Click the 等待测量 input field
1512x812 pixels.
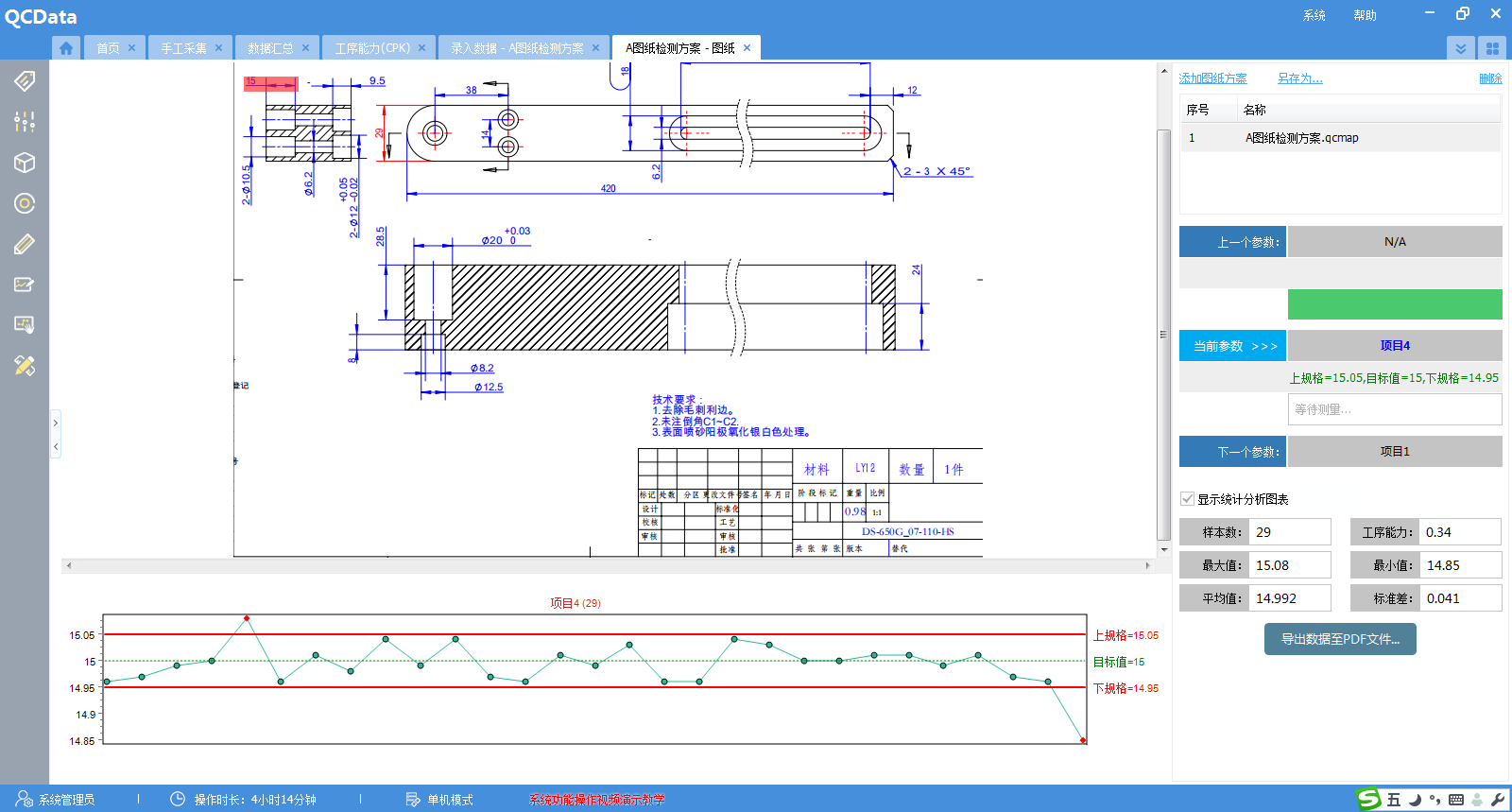tap(1395, 409)
